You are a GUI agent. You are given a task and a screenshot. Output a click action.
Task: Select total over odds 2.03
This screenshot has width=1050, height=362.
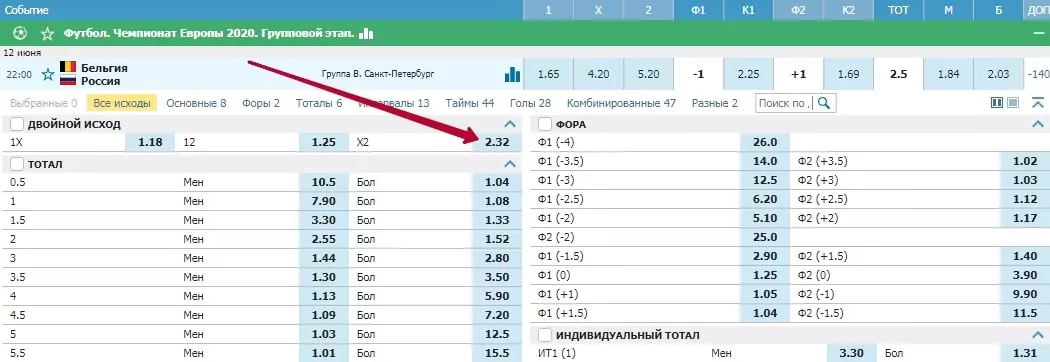click(998, 74)
